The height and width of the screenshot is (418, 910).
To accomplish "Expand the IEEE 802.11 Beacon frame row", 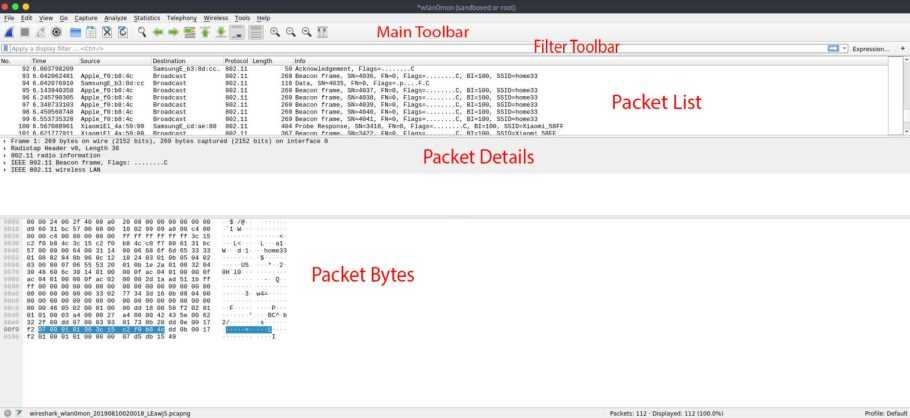I will click(5, 163).
